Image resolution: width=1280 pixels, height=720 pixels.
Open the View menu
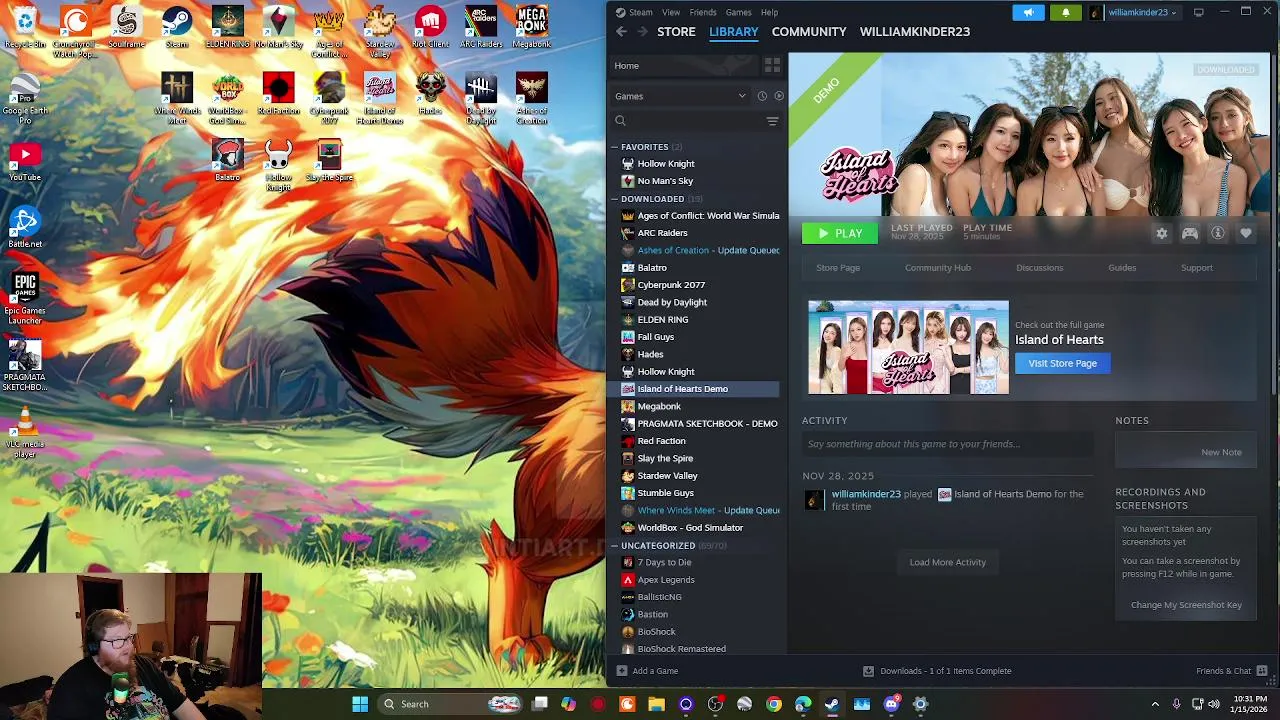[x=671, y=12]
